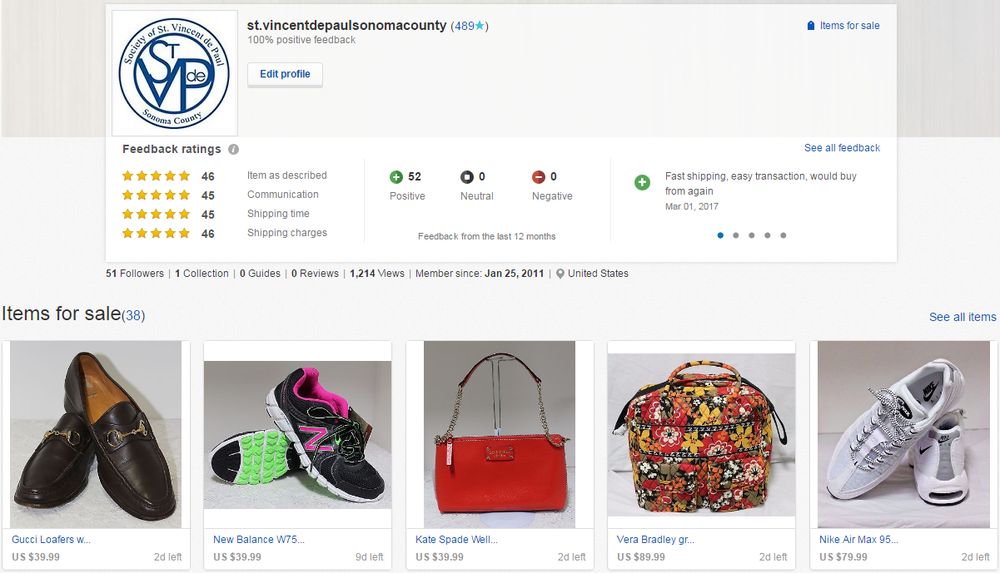Click the st.vincentdepaulsonomacounty username
This screenshot has height=573, width=1000.
346,26
